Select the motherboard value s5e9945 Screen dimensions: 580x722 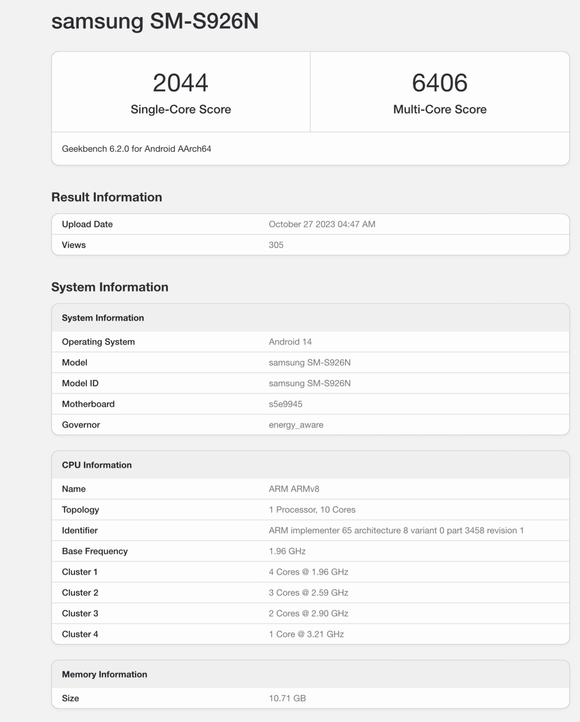pyautogui.click(x=285, y=404)
